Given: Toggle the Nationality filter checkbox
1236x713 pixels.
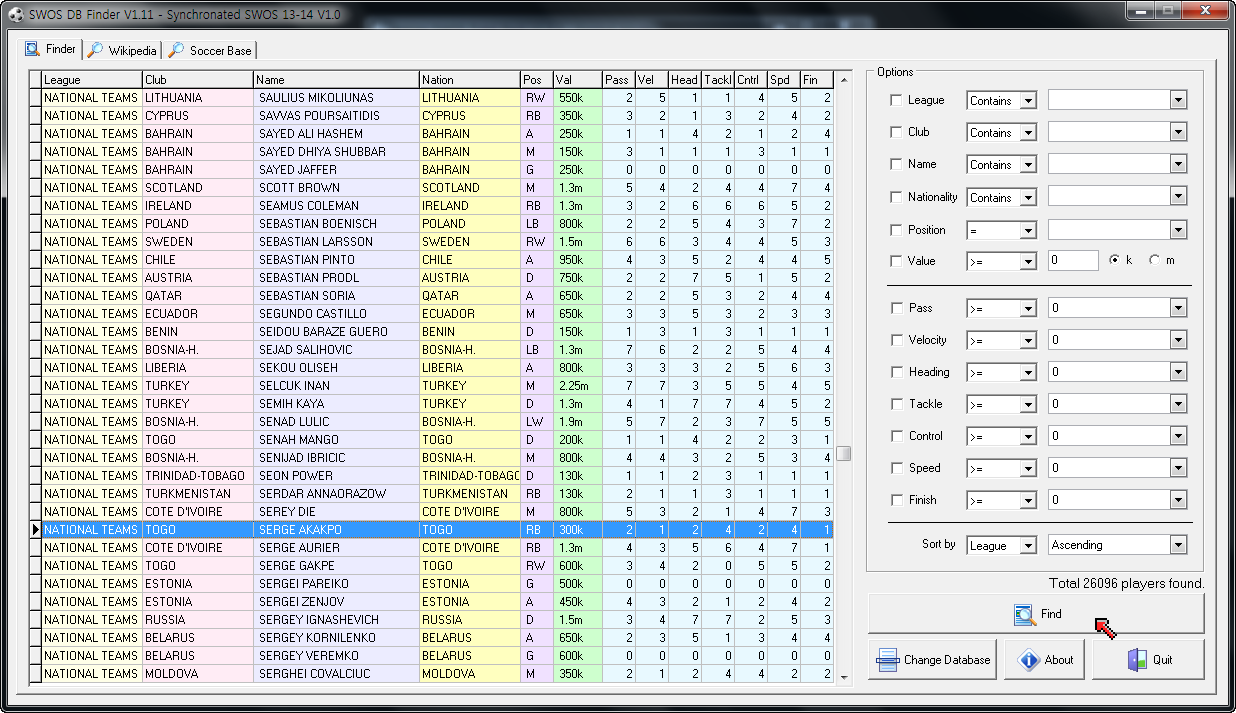Looking at the screenshot, I should point(896,197).
